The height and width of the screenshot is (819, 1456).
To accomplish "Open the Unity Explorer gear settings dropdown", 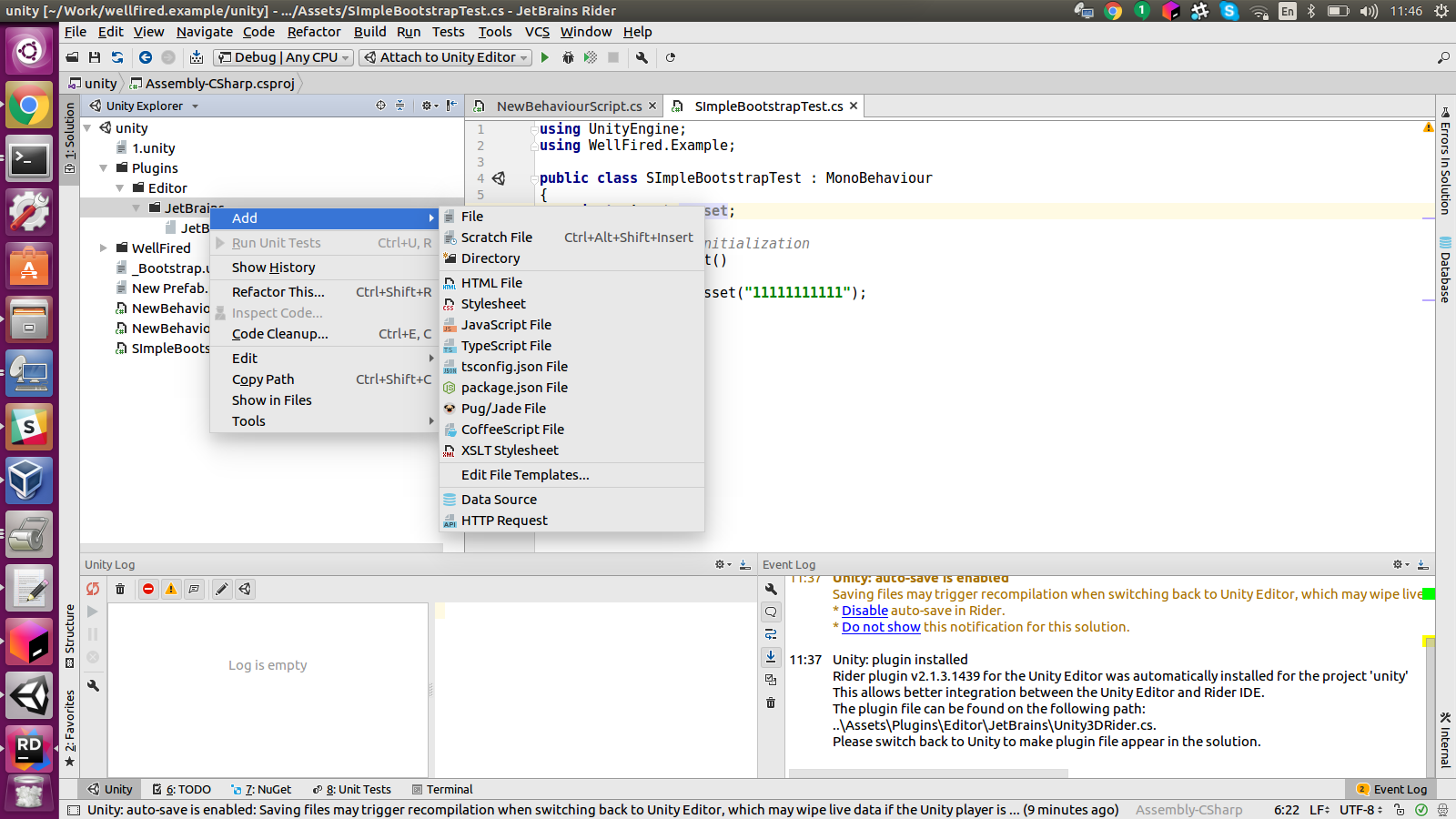I will point(430,106).
